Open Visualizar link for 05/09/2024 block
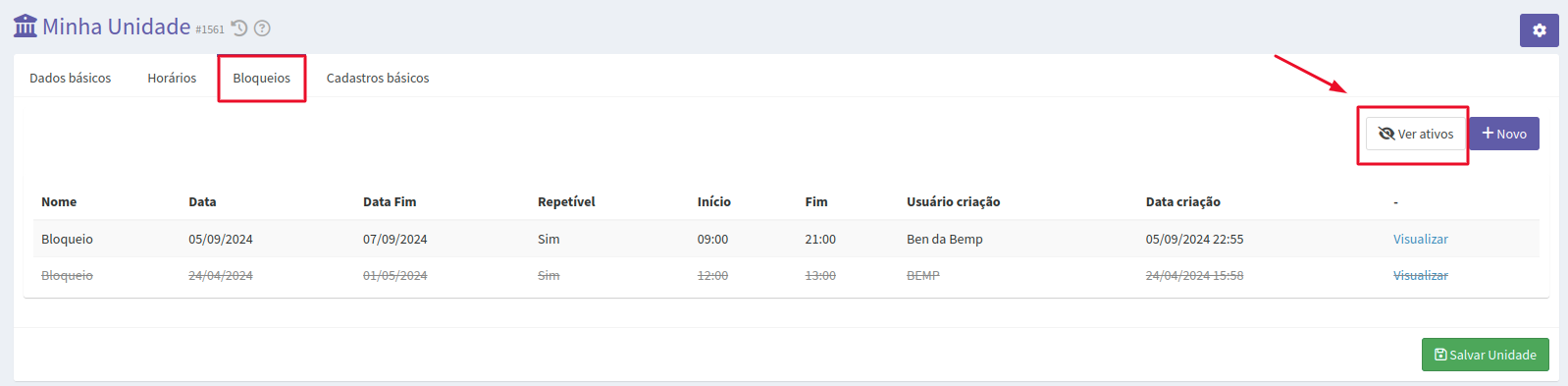The image size is (1568, 386). click(x=1420, y=239)
